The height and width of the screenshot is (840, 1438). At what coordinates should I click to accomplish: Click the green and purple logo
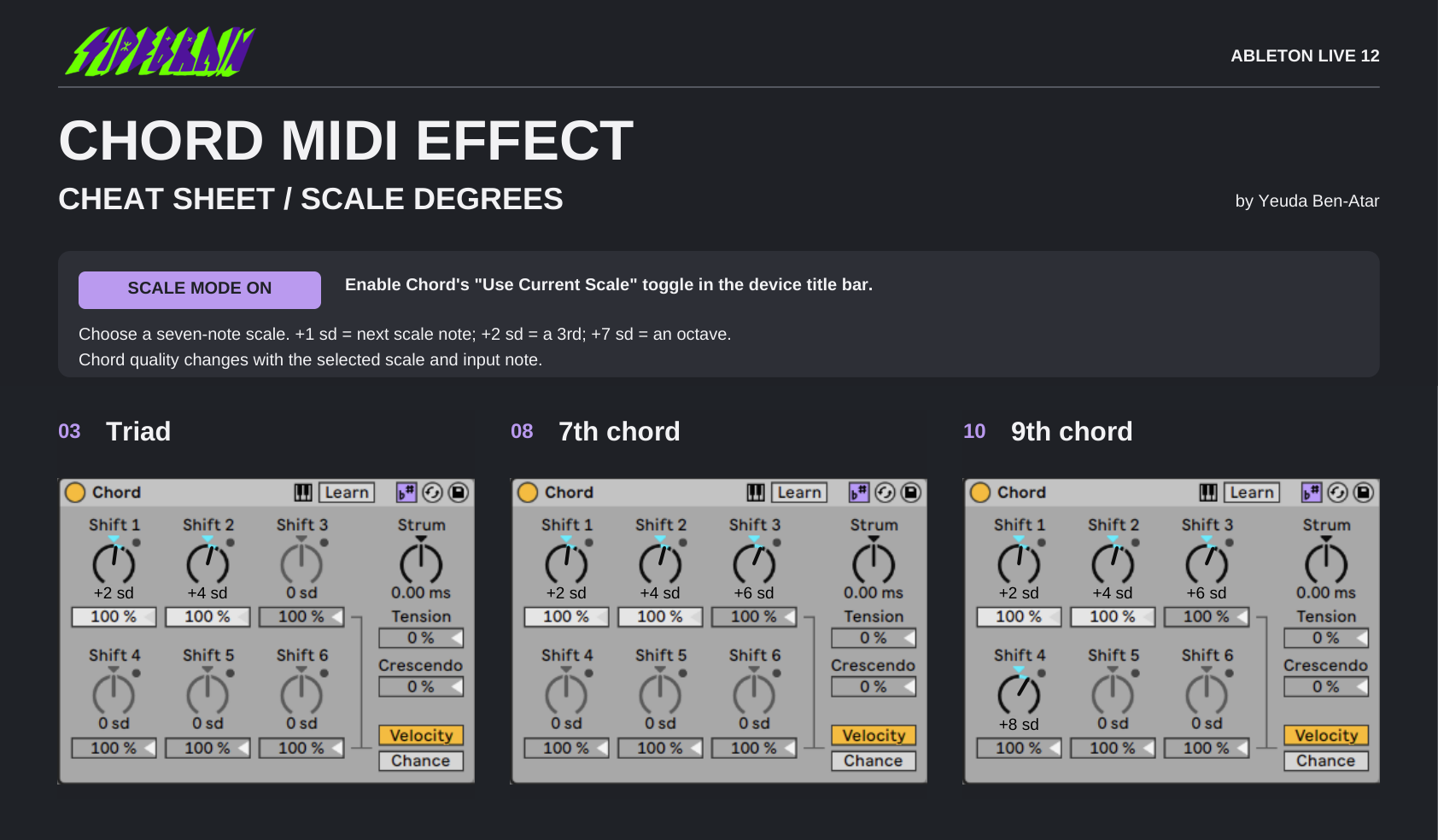pos(161,51)
